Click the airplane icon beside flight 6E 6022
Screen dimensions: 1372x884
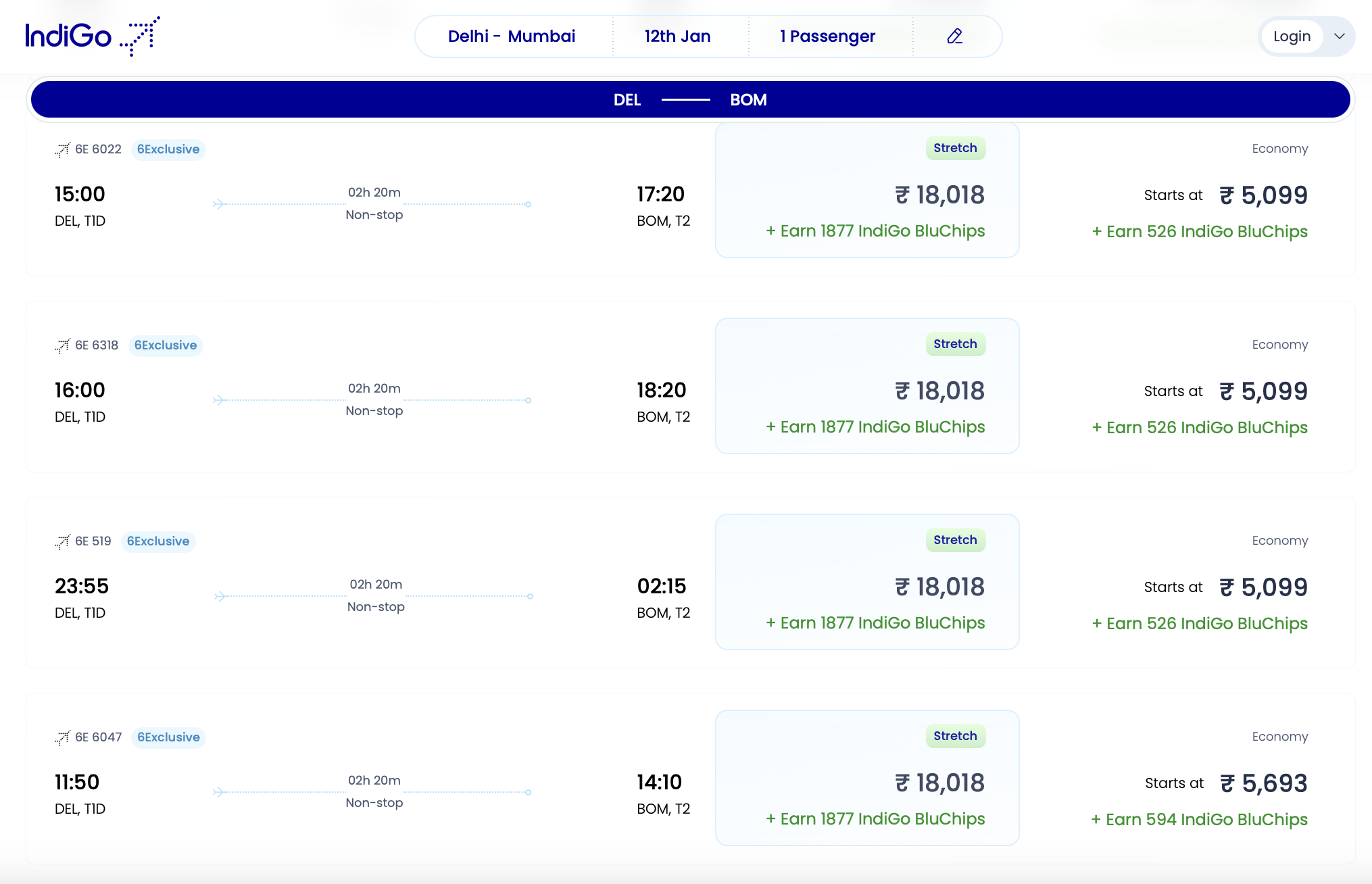coord(62,149)
